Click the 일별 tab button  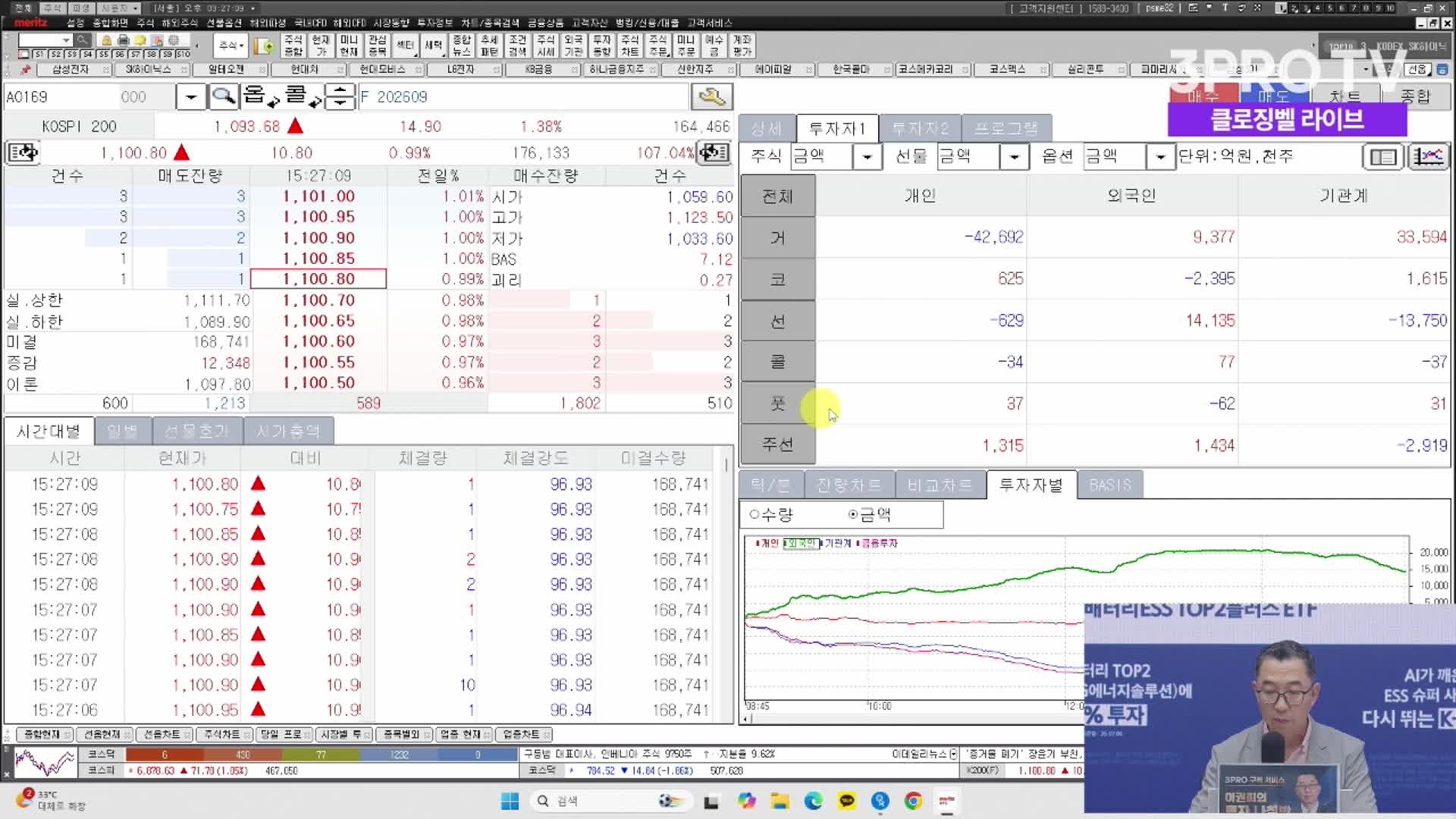pyautogui.click(x=121, y=431)
